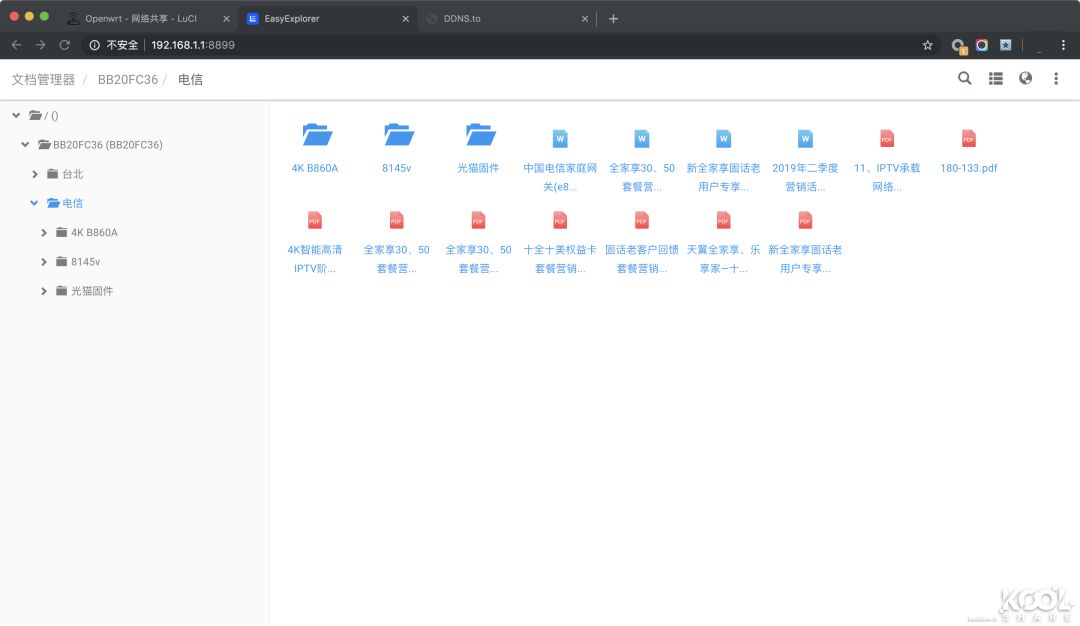Switch to the Openwrt LuCI browser tab

click(140, 19)
